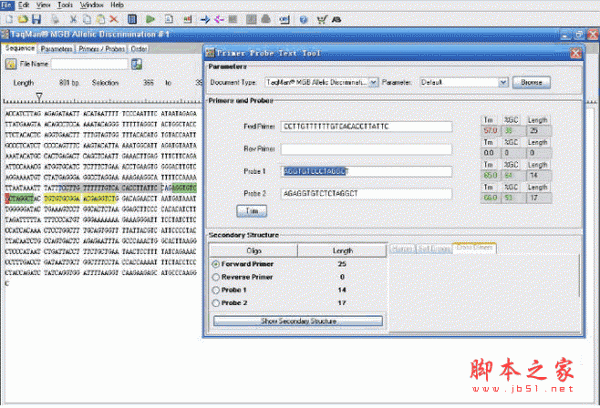This screenshot has width=600, height=408.
Task: Click the sequence ruler position marker triangle
Action: (39, 96)
